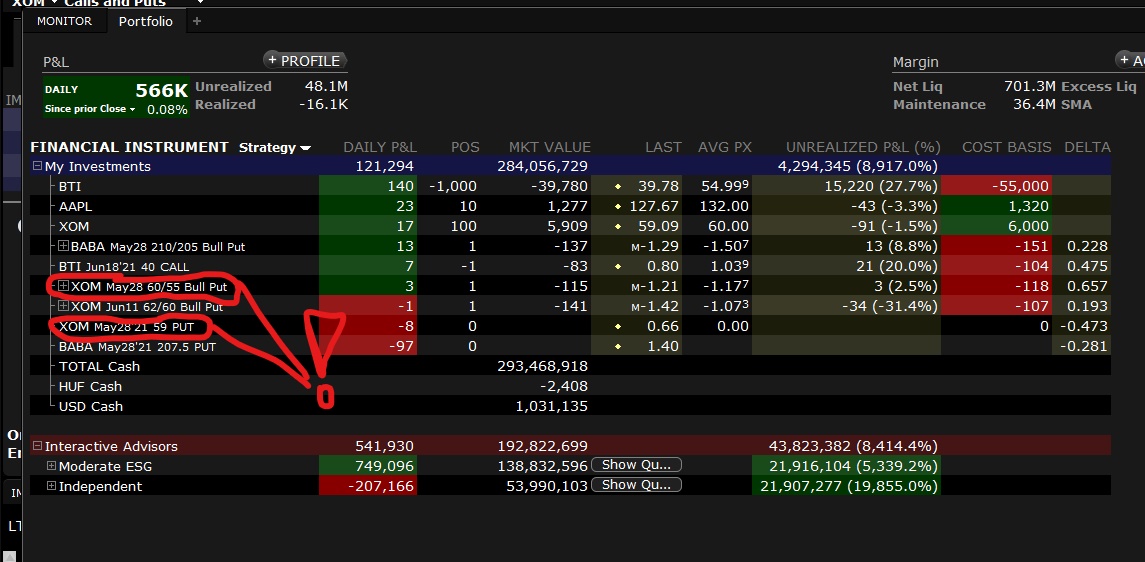
Task: Click Realized value -16.1K
Action: (323, 104)
